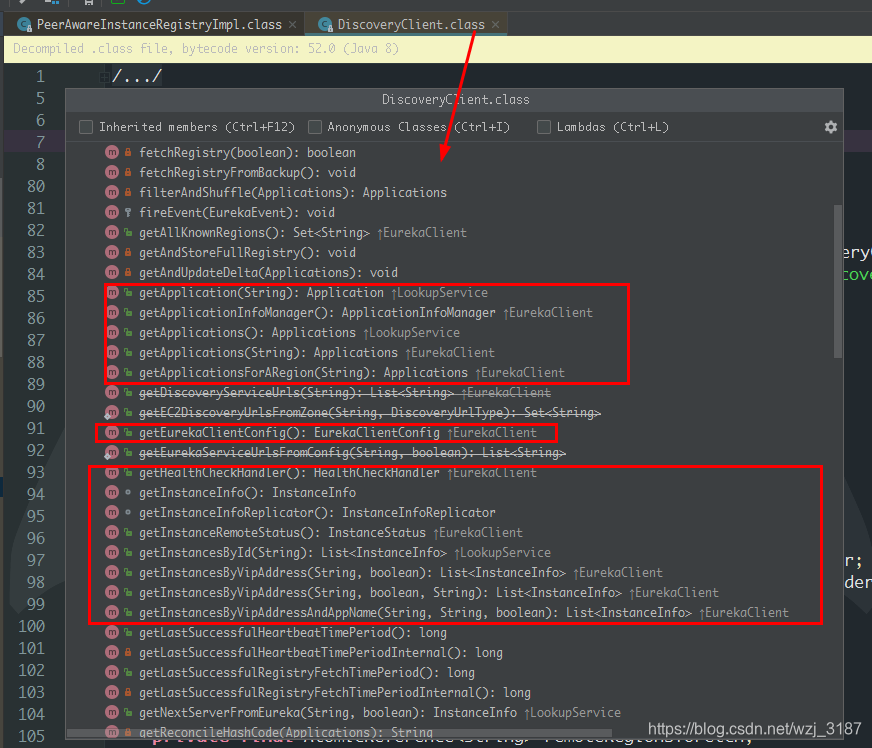Screen dimensions: 872x748
Task: Click method icon of getInstanceRemoteStatus()
Action: click(x=112, y=533)
